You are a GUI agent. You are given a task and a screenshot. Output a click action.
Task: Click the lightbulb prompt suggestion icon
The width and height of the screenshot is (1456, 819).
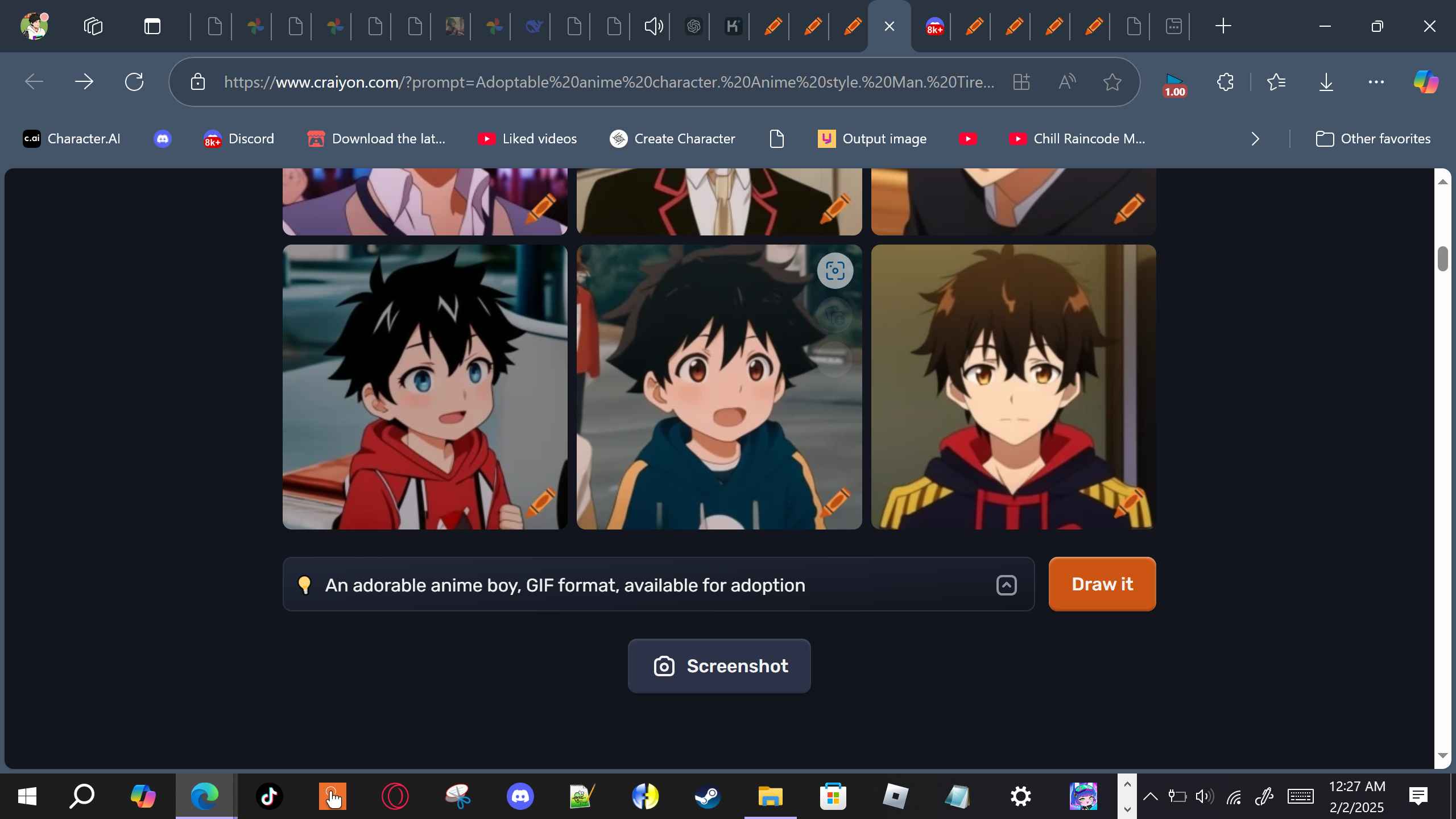304,585
